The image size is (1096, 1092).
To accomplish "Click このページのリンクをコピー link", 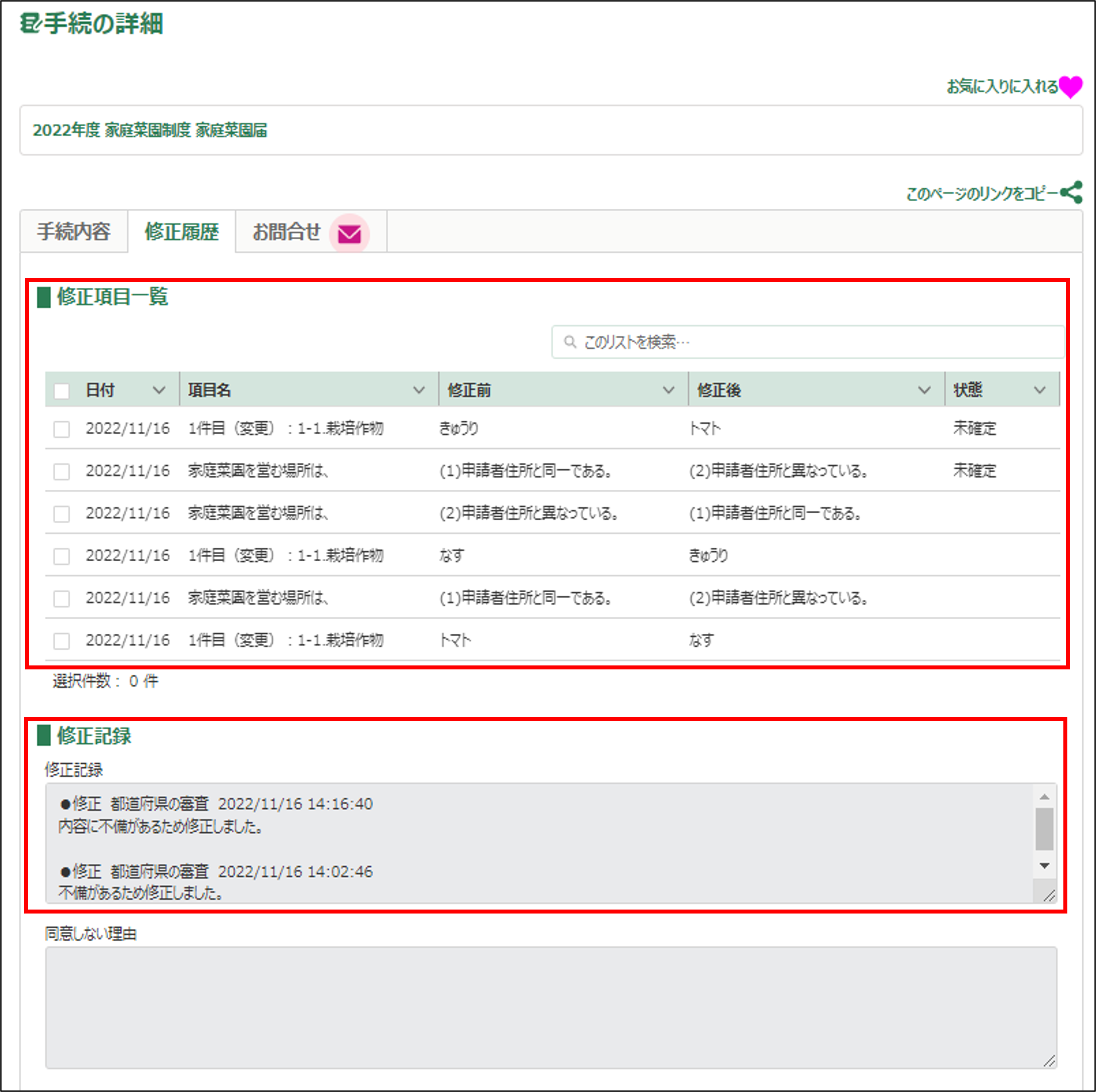I will (x=982, y=194).
